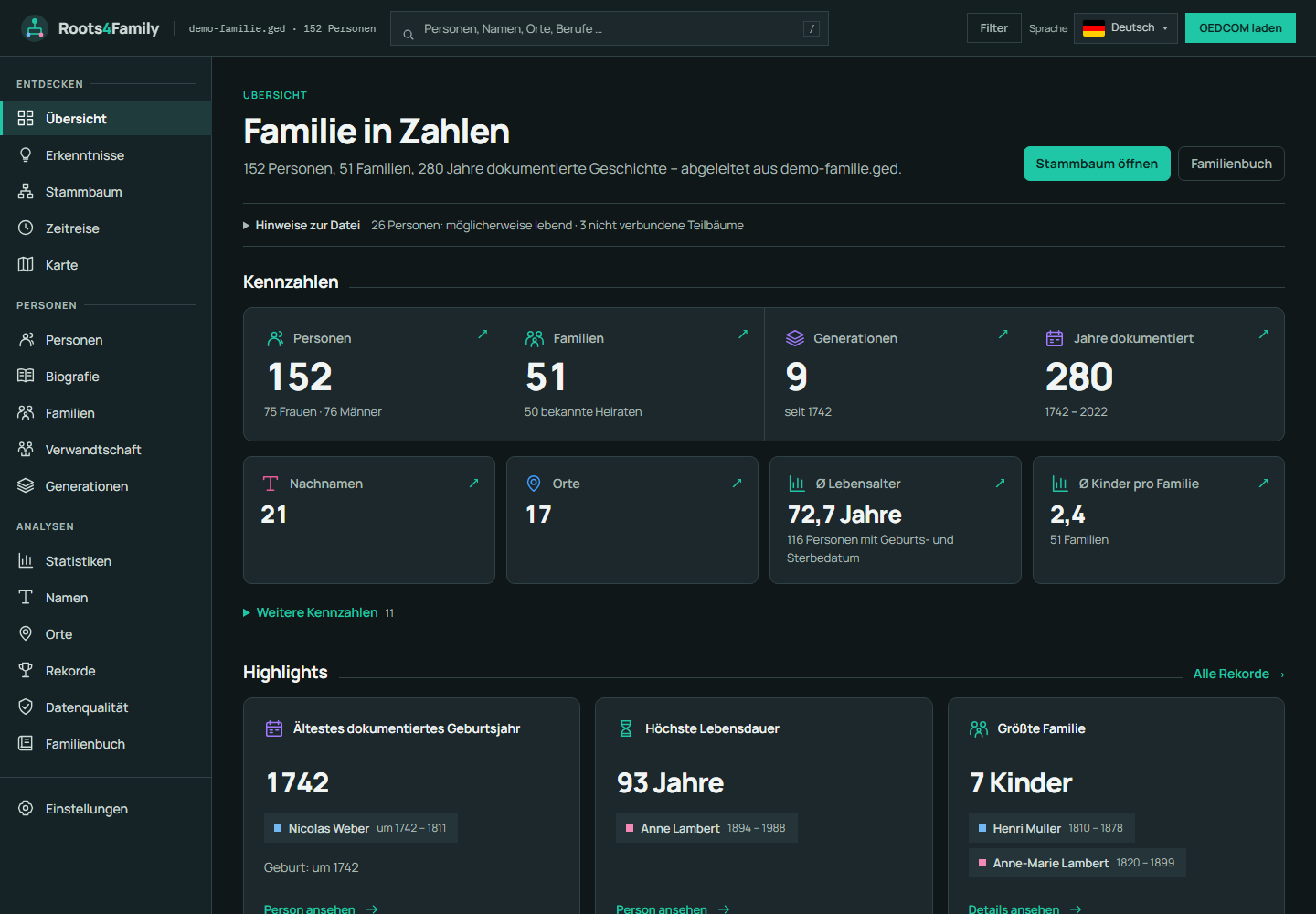Open Familien card via its arrow icon

tap(743, 335)
